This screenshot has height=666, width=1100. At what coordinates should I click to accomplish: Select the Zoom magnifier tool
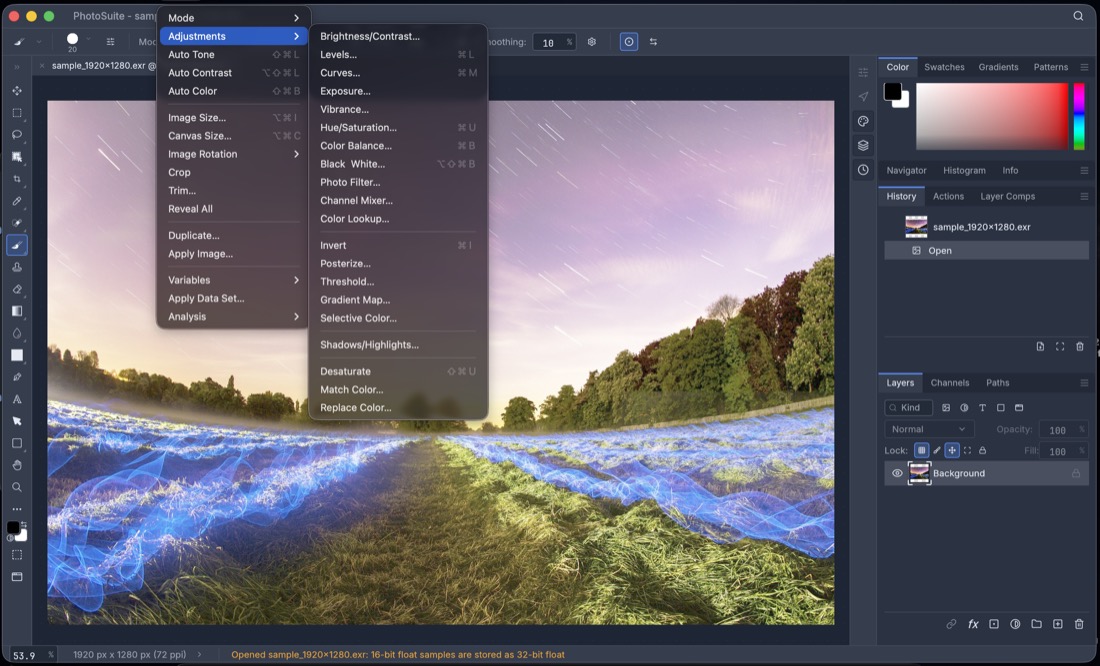[17, 487]
